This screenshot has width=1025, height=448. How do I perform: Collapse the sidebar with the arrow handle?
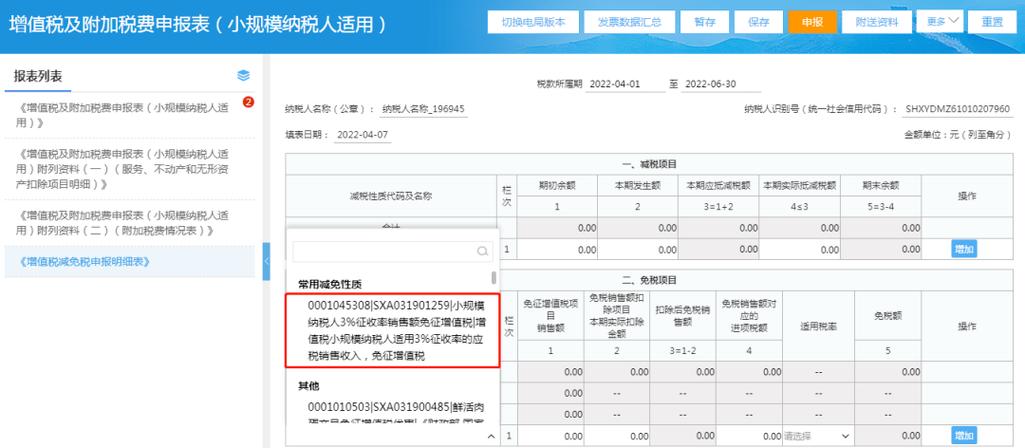click(x=266, y=261)
